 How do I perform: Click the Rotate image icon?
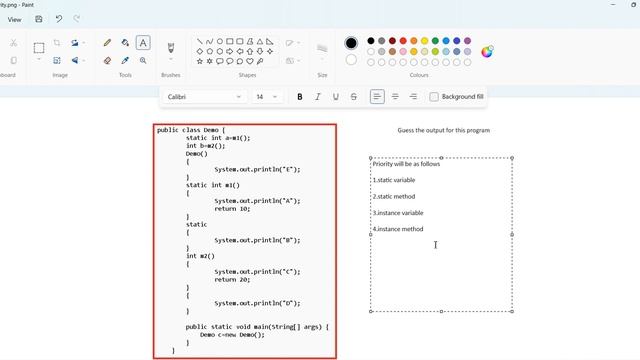click(x=75, y=42)
